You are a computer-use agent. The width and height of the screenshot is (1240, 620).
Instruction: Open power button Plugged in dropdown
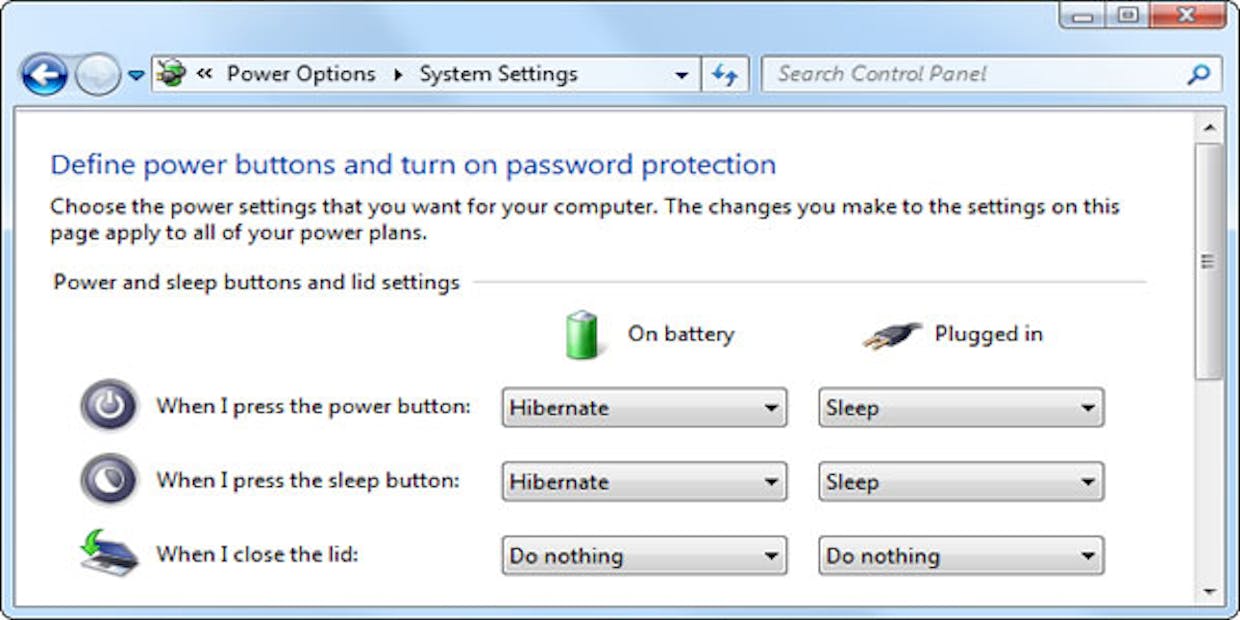click(961, 408)
